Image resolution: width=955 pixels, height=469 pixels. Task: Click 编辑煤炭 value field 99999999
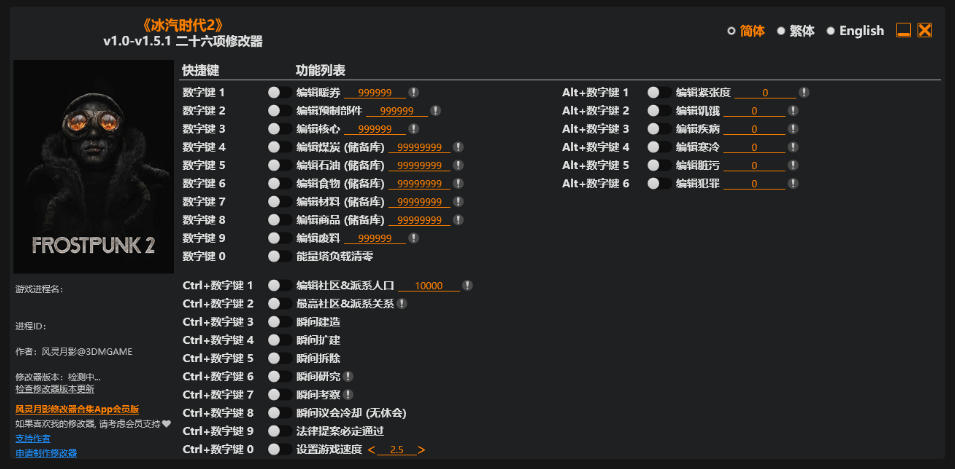point(419,148)
